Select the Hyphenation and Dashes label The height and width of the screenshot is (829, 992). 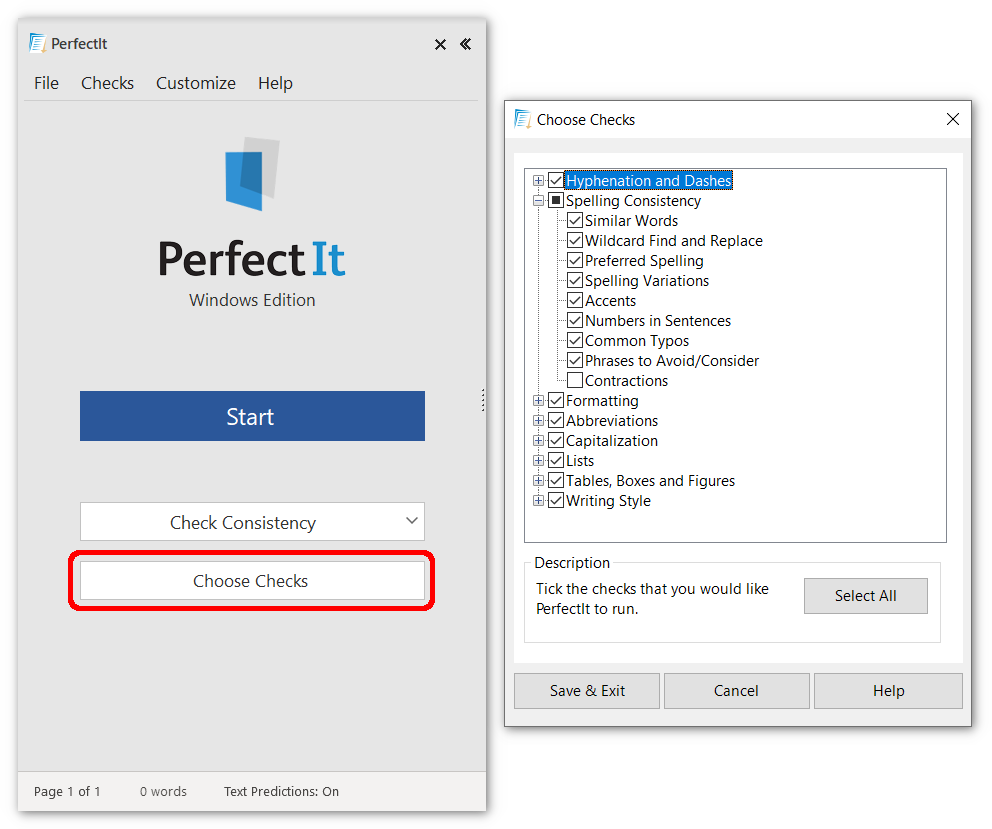pos(648,180)
